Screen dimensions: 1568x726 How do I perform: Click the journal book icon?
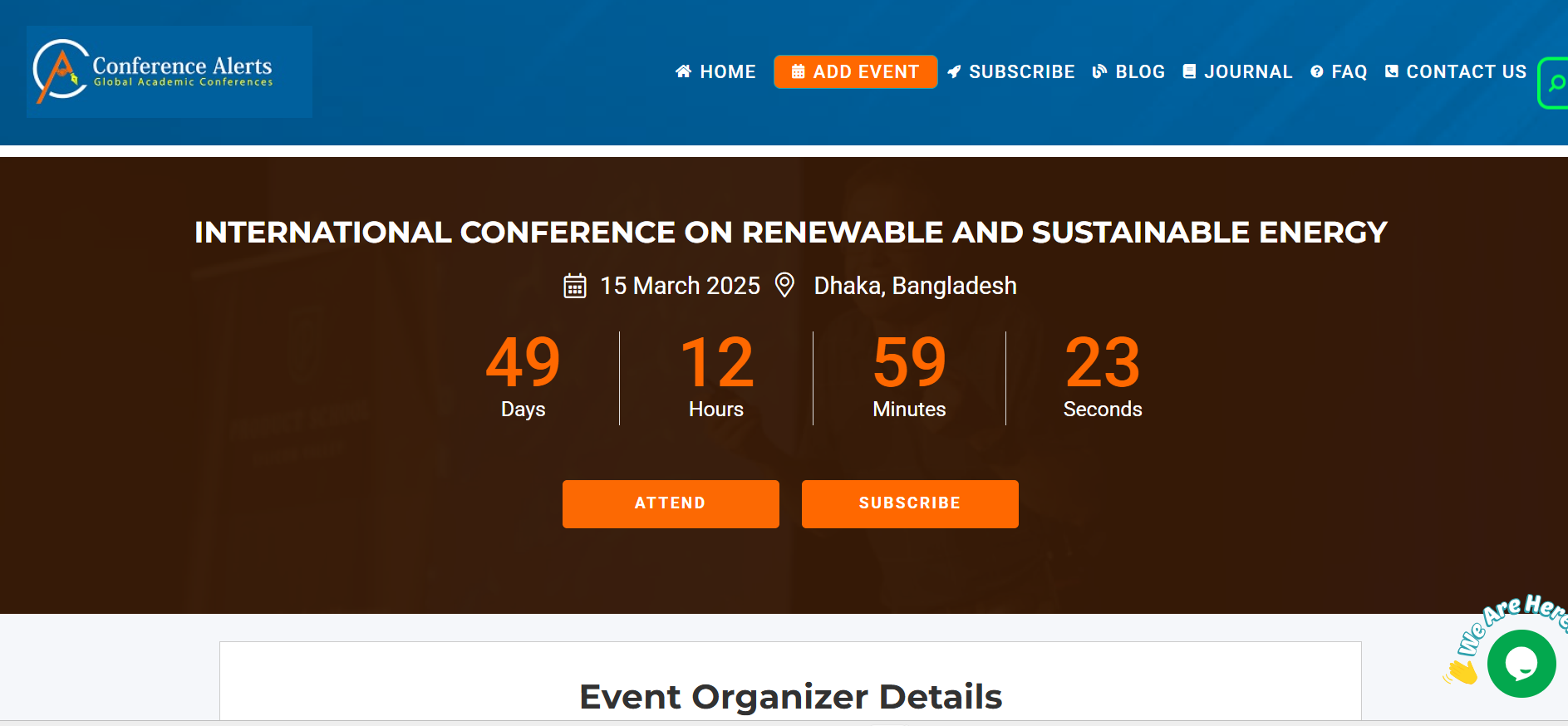(x=1189, y=71)
